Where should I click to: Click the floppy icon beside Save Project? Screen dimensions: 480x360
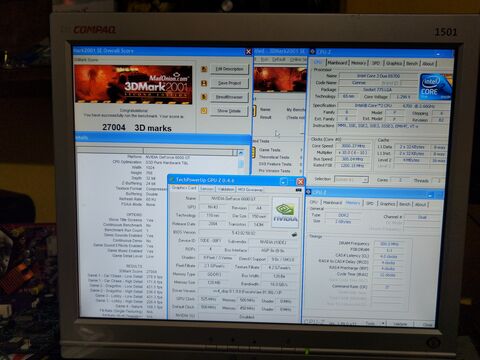[x=204, y=83]
